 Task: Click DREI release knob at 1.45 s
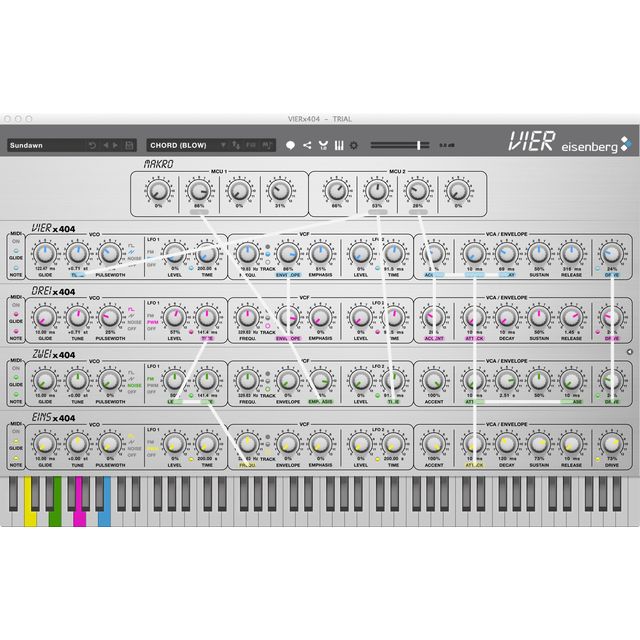click(571, 317)
